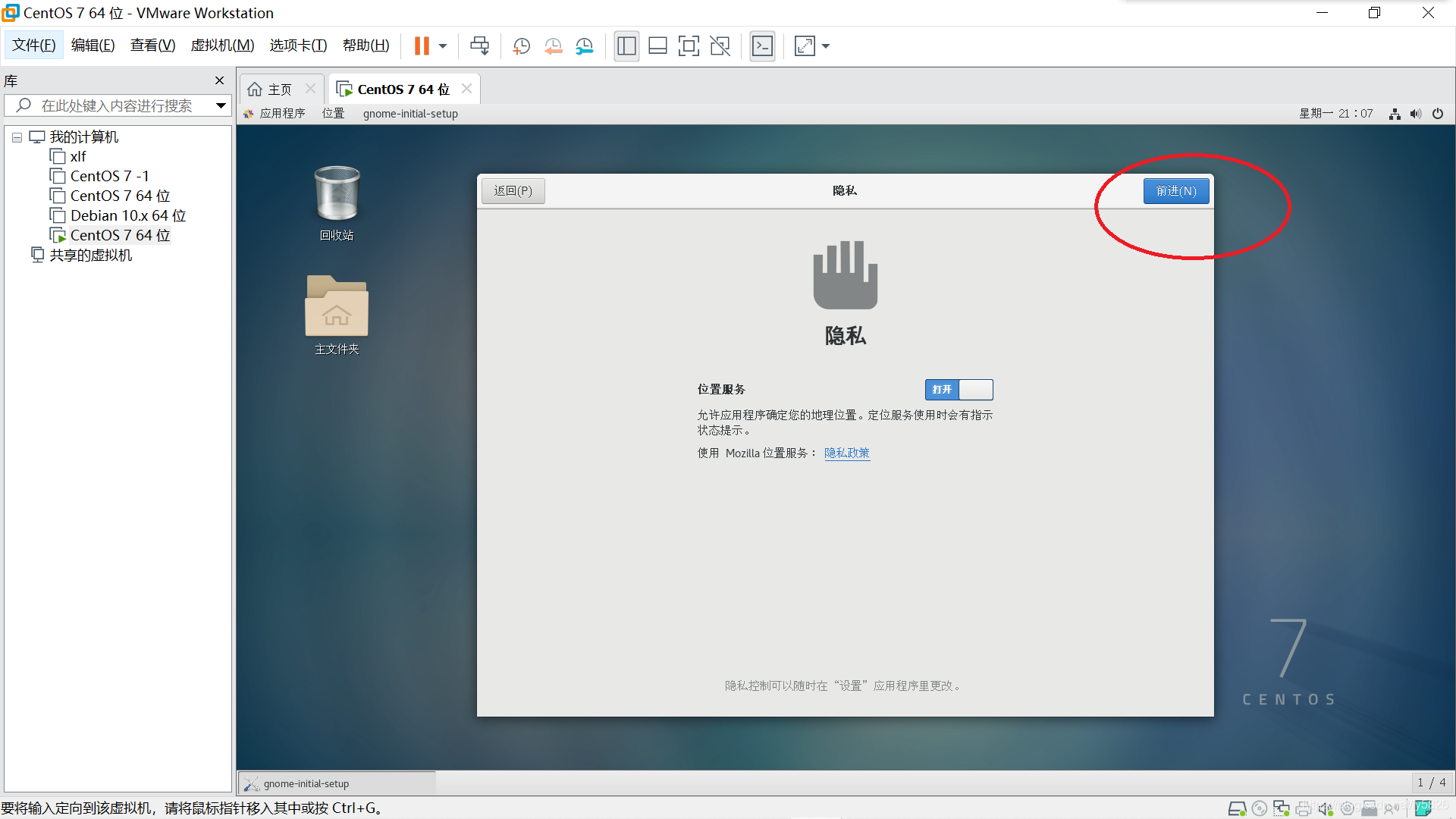Click gnome-initial-setup in the bottom taskbar
This screenshot has width=1456, height=819.
(x=337, y=783)
